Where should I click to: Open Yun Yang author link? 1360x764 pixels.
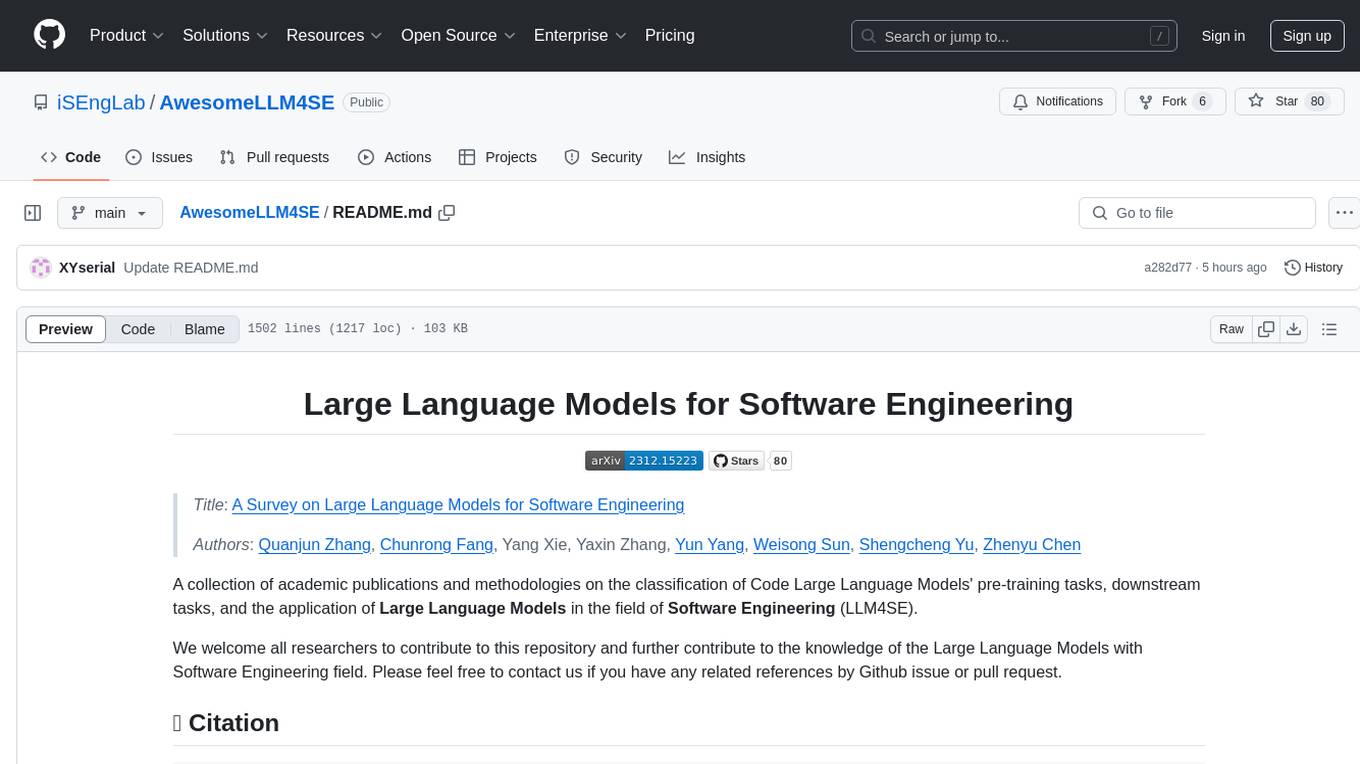709,545
